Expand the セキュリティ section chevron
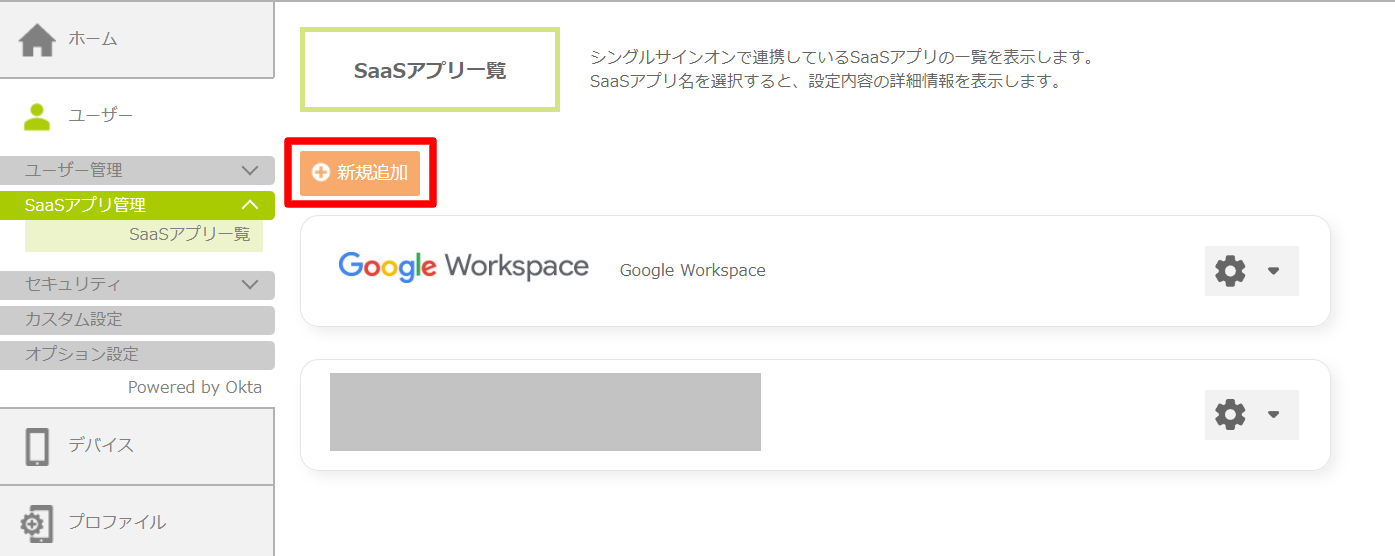Screen dimensions: 1395x556 pos(250,285)
